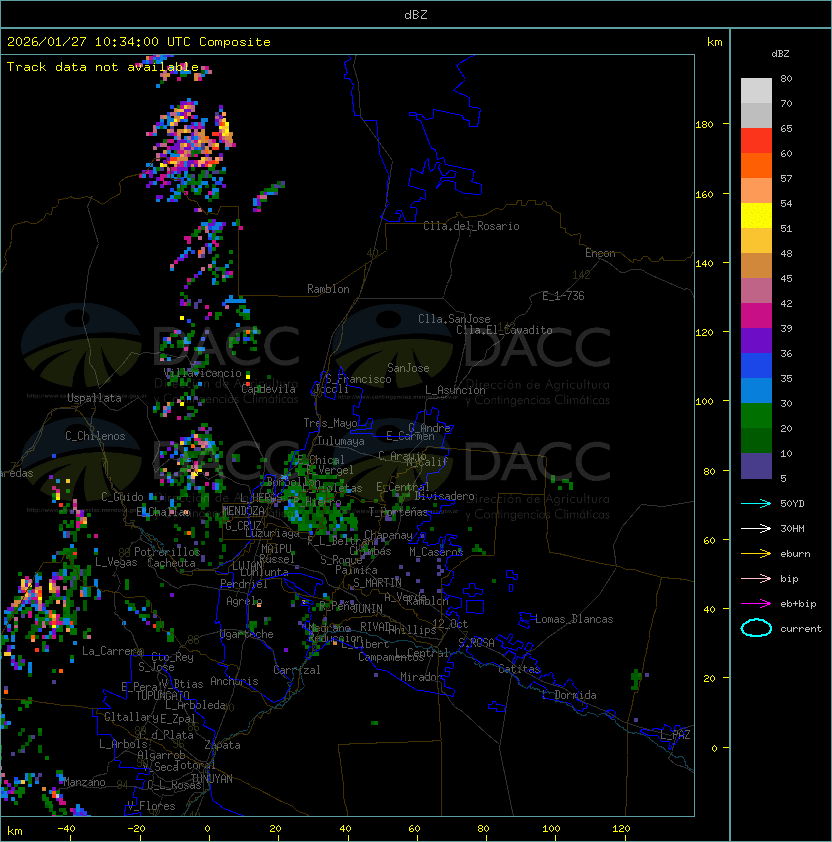Screen dimensions: 832x842
Task: Click the 'Uspallata' place label
Action: [94, 398]
